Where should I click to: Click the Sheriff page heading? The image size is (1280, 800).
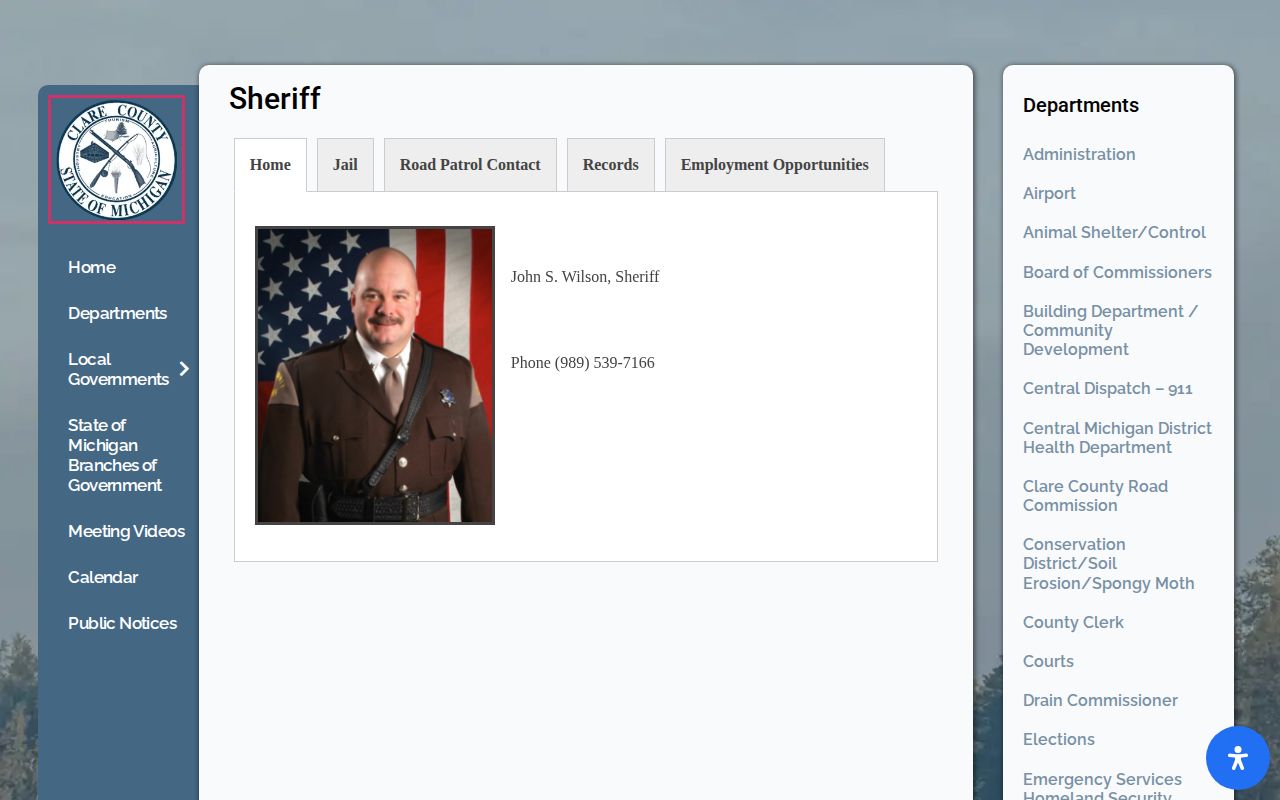275,98
